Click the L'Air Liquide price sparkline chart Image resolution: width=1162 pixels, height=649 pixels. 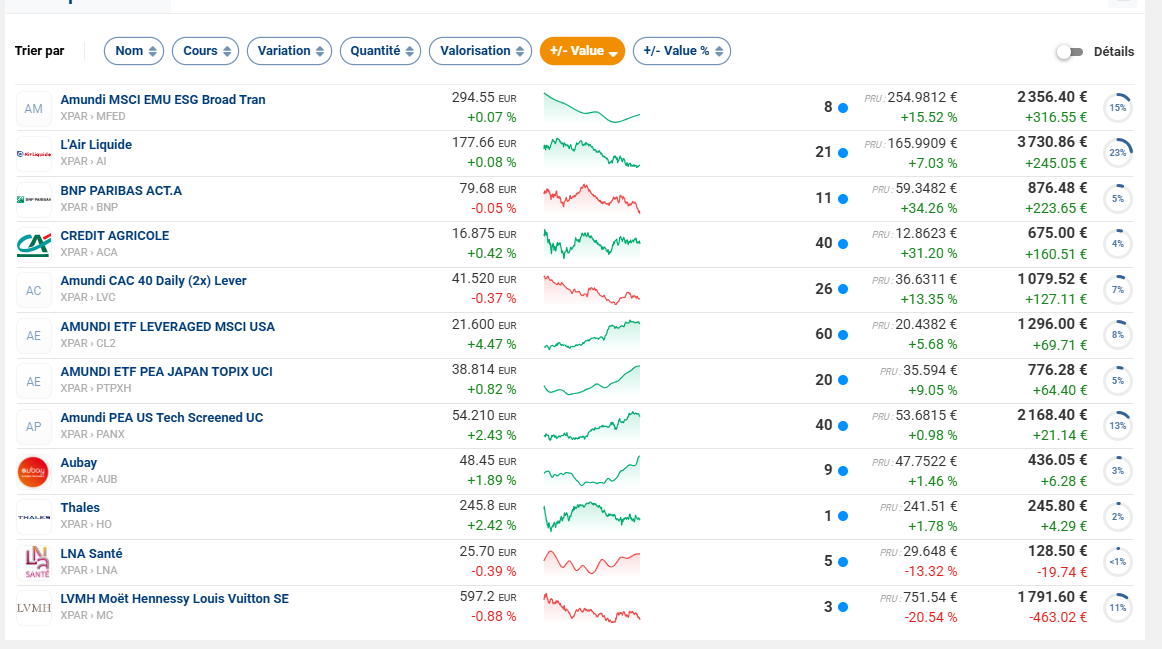[x=591, y=153]
